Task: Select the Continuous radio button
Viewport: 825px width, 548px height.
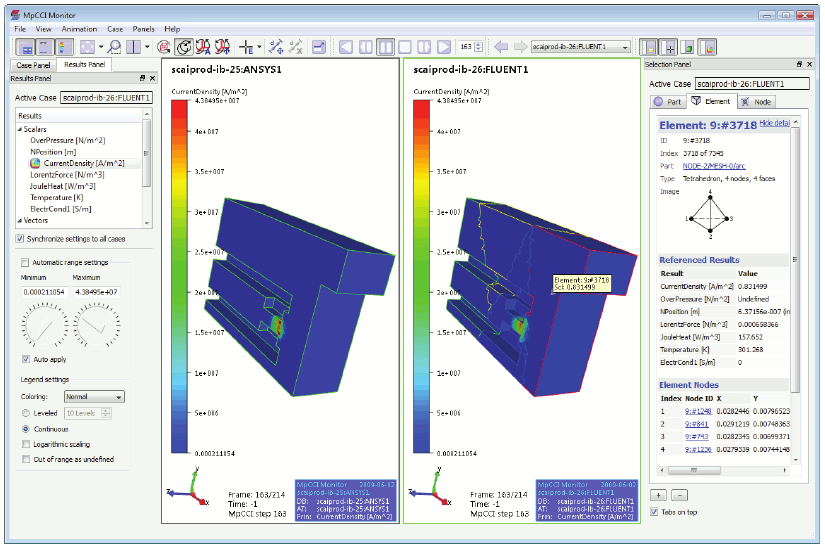Action: pos(26,429)
